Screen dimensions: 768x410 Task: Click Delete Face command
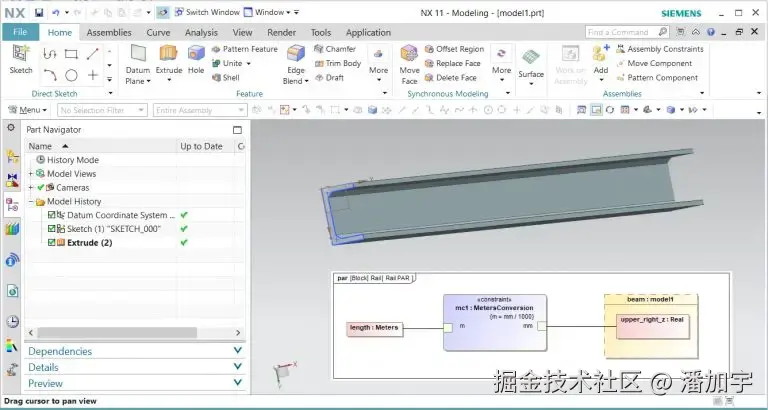pyautogui.click(x=451, y=77)
